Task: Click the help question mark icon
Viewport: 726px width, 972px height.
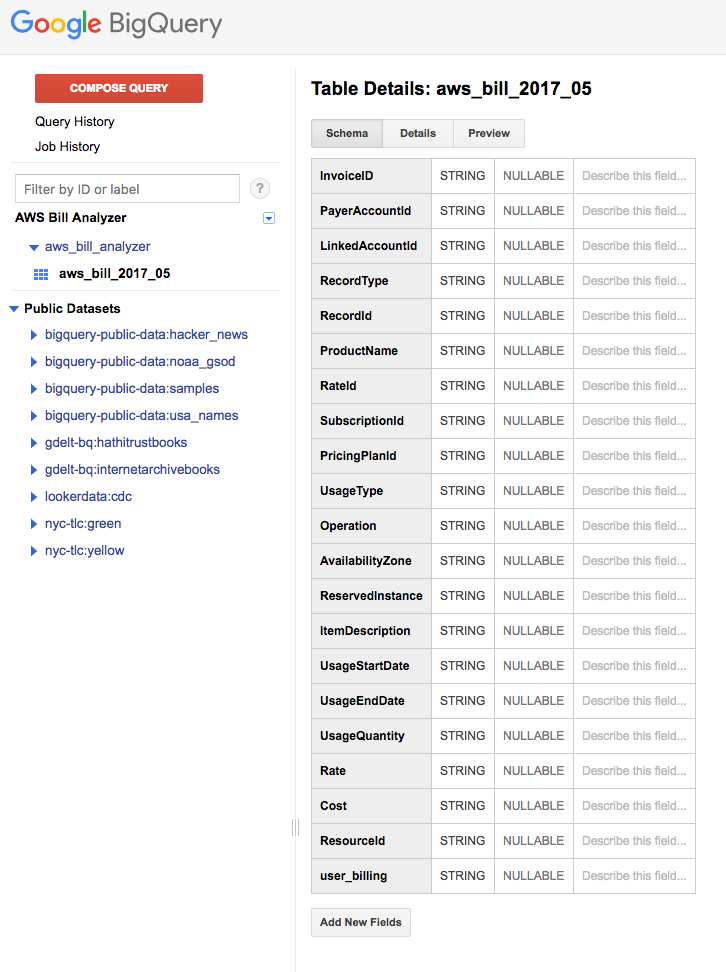Action: click(x=260, y=188)
